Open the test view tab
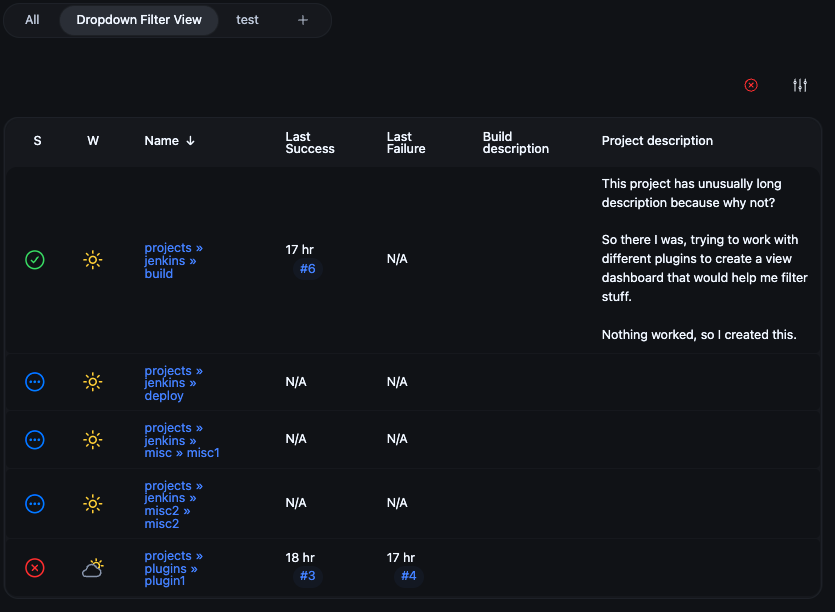This screenshot has width=835, height=612. (x=247, y=20)
